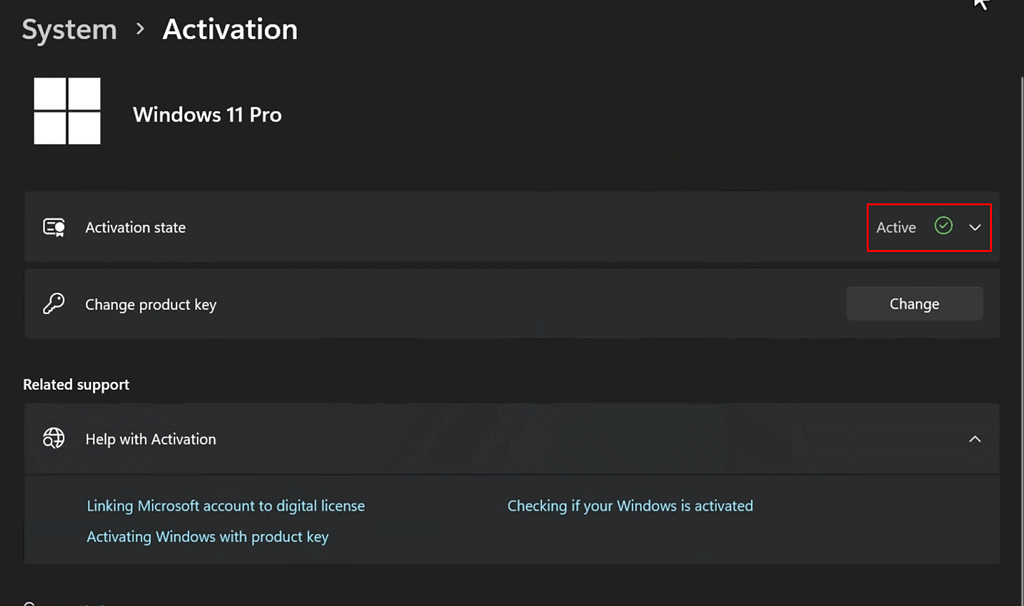Open Linking Microsoft account to digital license
The width and height of the screenshot is (1024, 606).
coord(226,506)
